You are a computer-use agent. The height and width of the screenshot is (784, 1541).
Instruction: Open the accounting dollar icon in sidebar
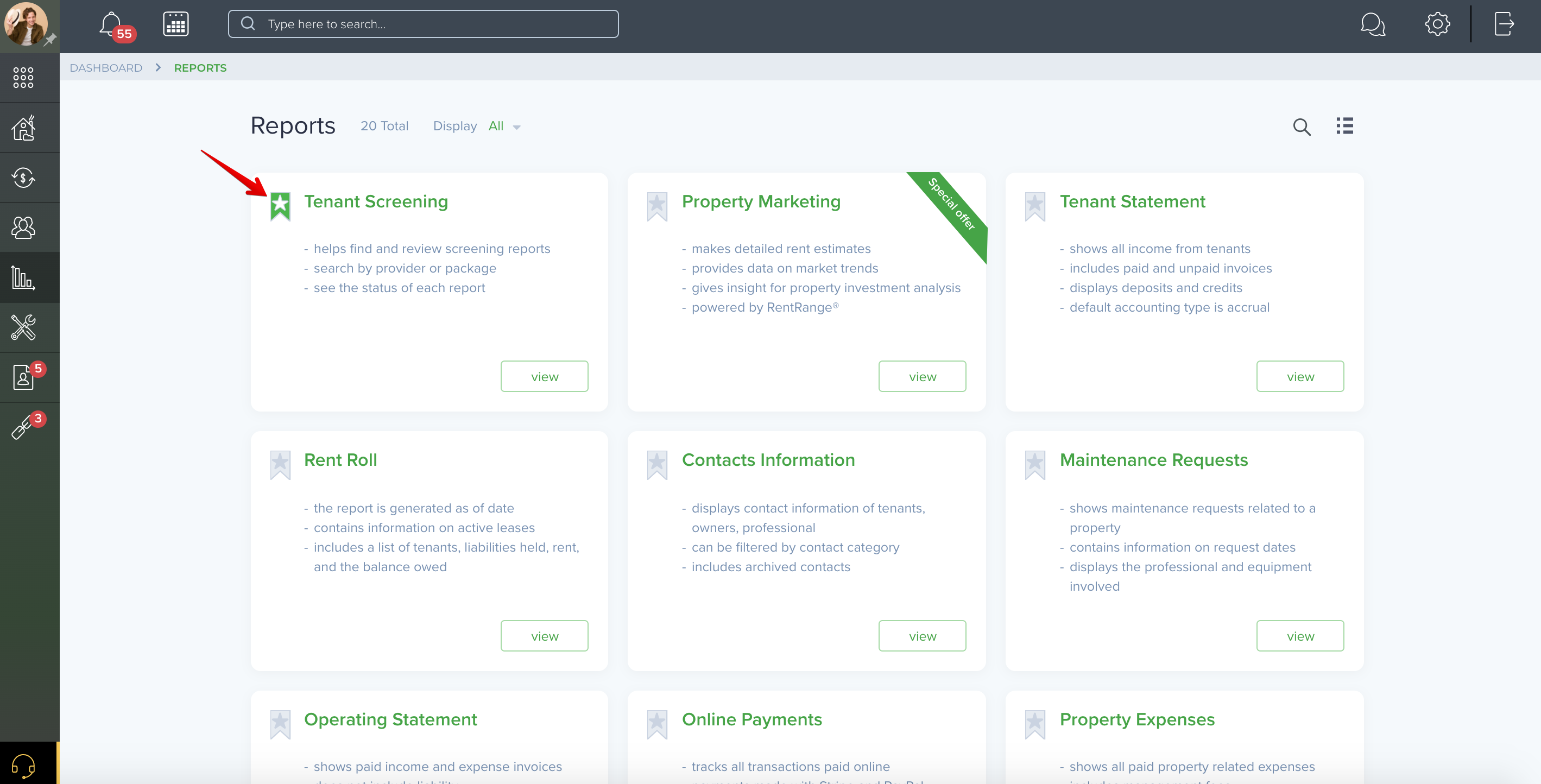[x=23, y=178]
